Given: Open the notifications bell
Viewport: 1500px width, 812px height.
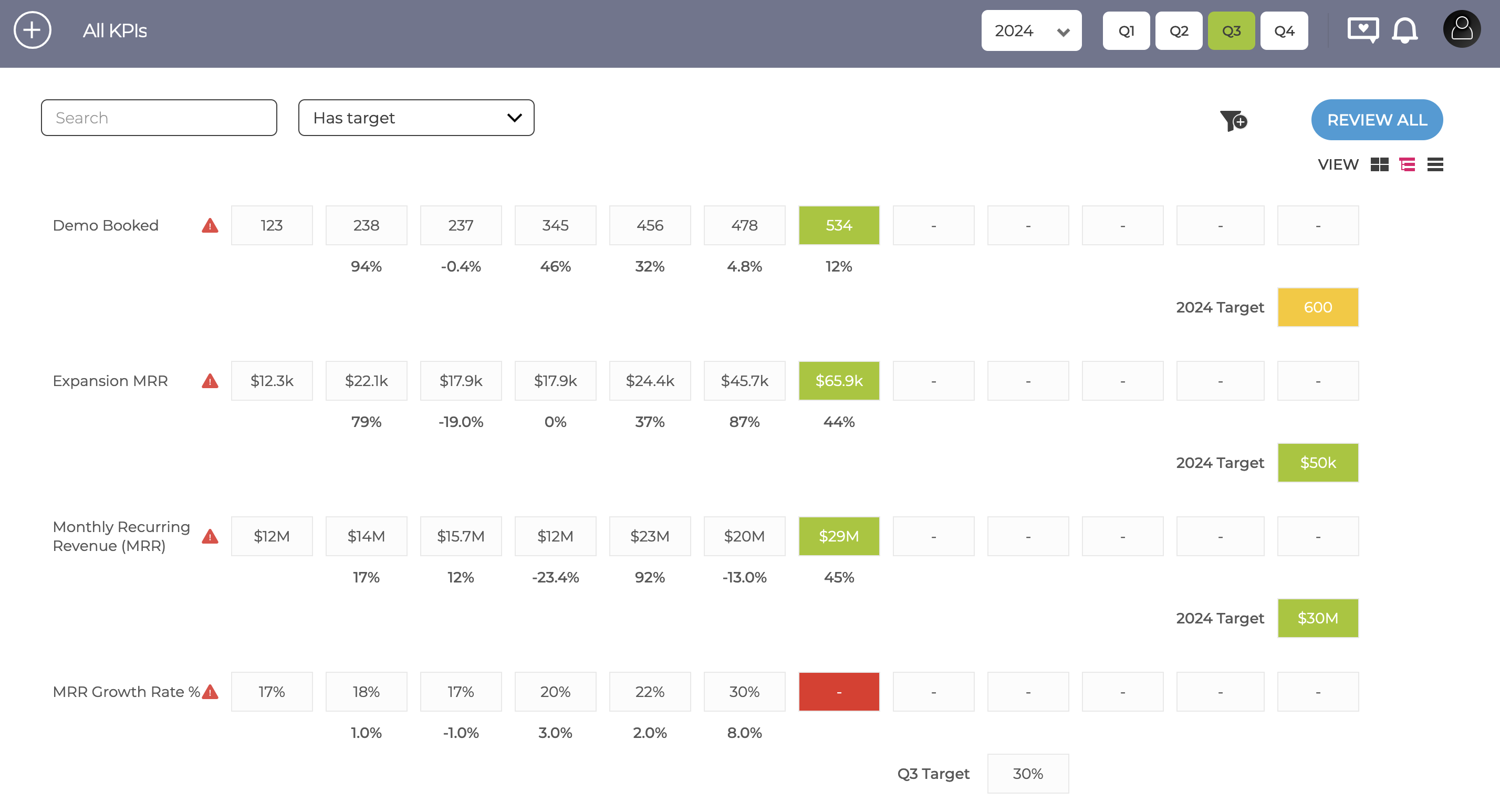Looking at the screenshot, I should click(x=1404, y=30).
